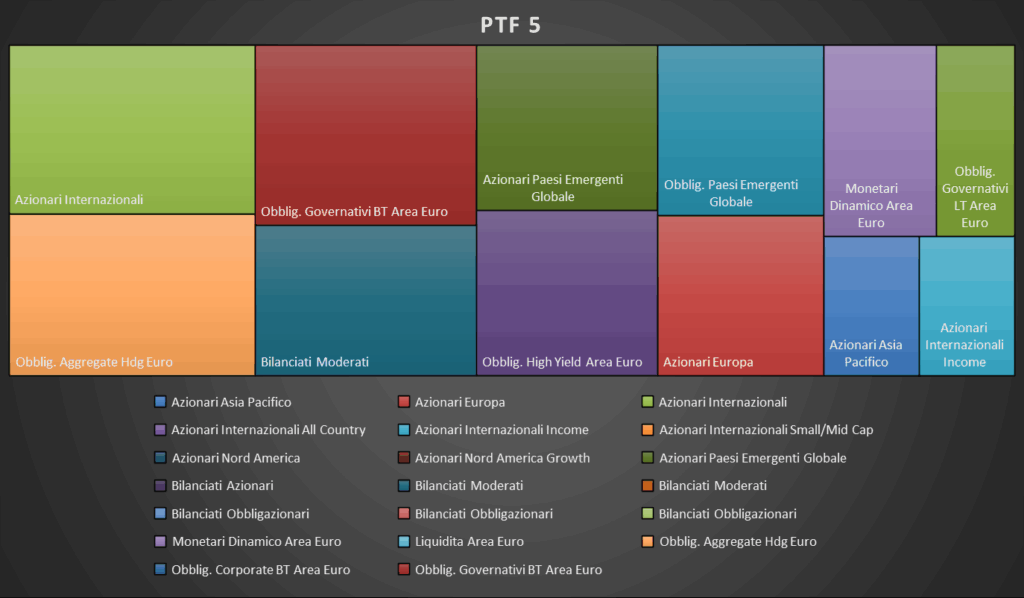Click the Obblig. Corporate BT Area Euro legend label
The image size is (1024, 598).
pos(260,569)
